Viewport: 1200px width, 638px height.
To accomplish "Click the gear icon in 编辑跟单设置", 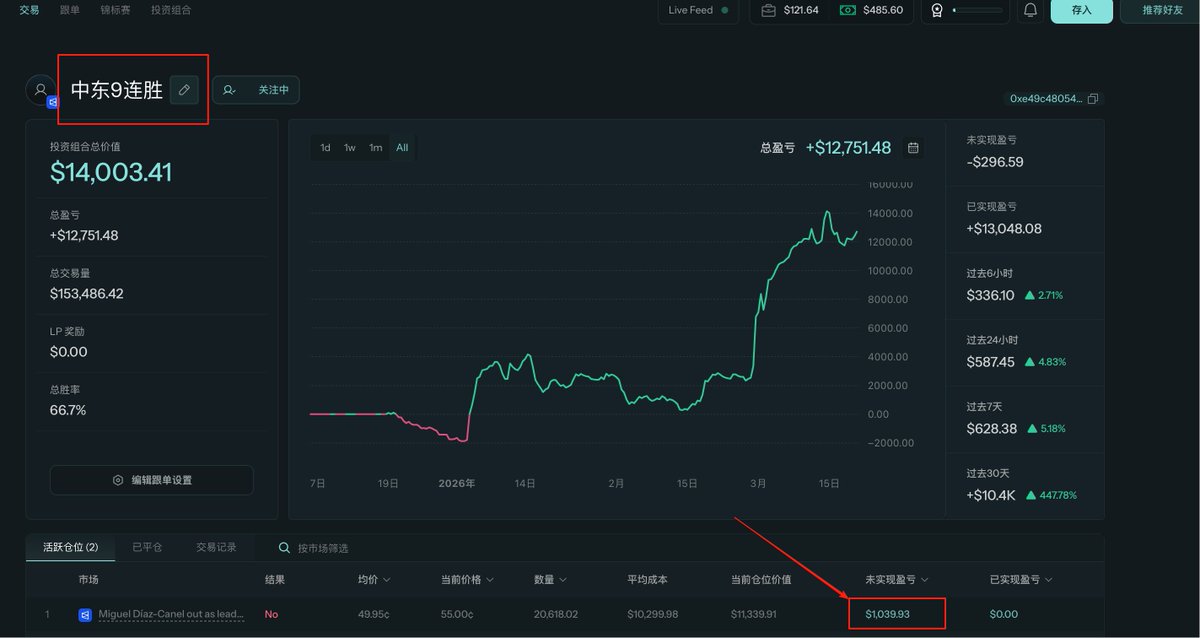I will [x=119, y=480].
